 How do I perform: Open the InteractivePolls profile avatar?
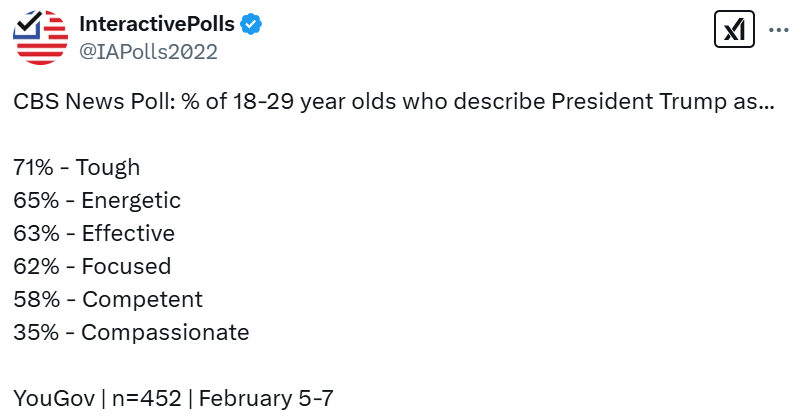click(x=41, y=36)
